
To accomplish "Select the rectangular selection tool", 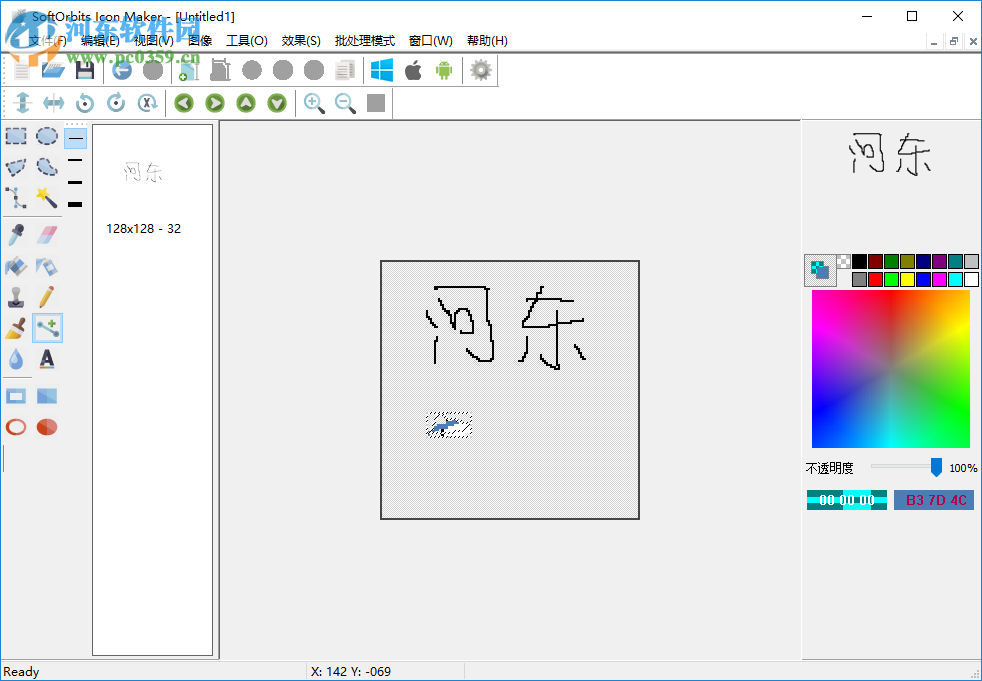I will pos(16,136).
